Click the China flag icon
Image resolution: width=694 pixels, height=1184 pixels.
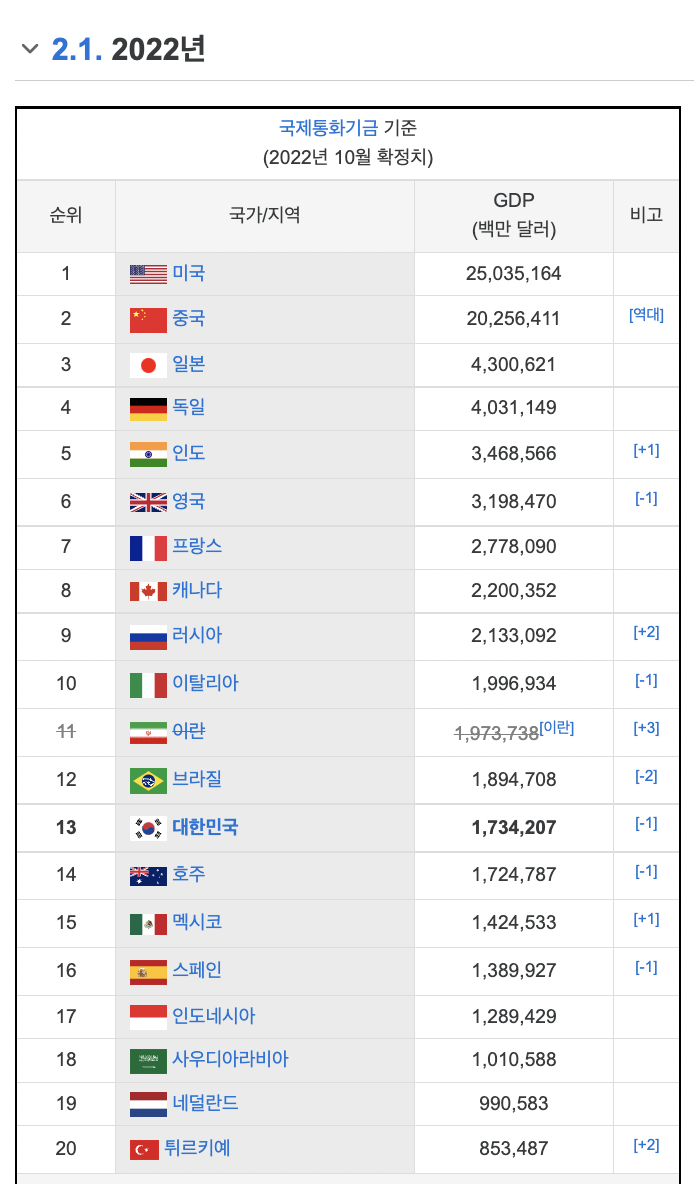(x=148, y=319)
